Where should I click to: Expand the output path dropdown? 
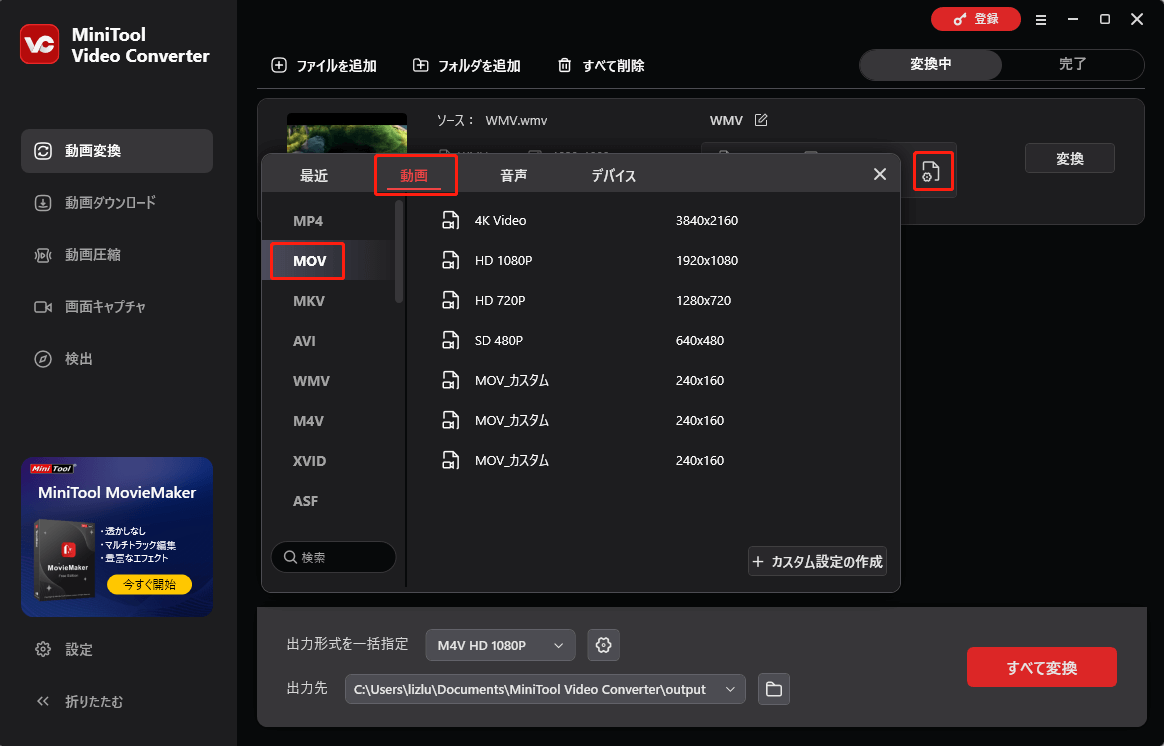(x=730, y=690)
